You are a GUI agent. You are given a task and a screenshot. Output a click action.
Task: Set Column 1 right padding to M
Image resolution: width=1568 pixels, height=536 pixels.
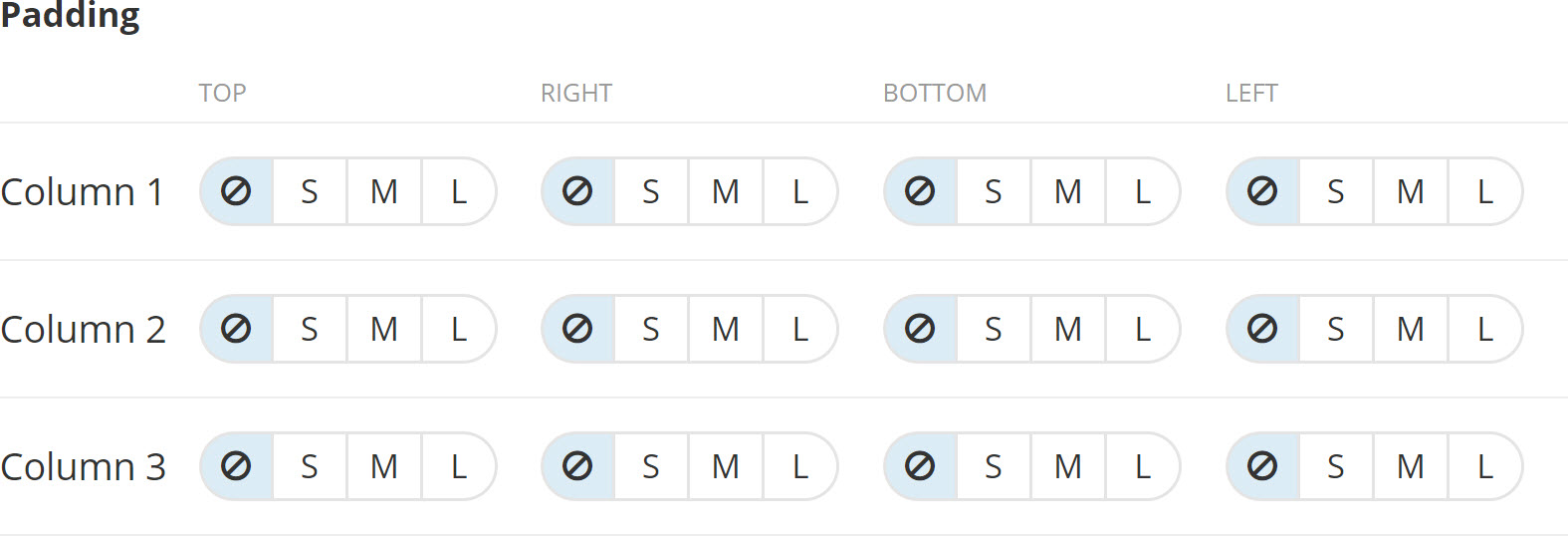click(726, 191)
